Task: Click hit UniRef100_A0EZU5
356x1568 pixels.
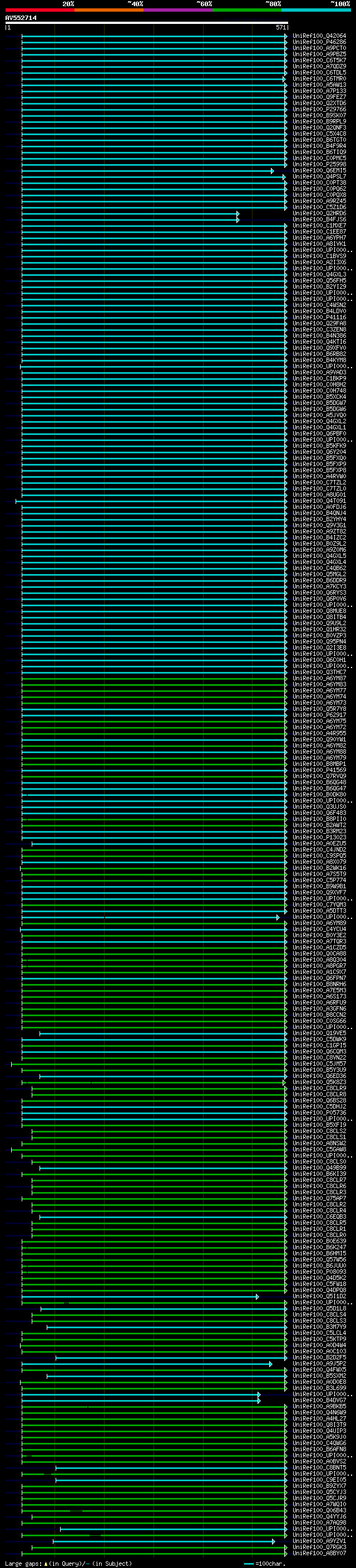Action: (319, 844)
